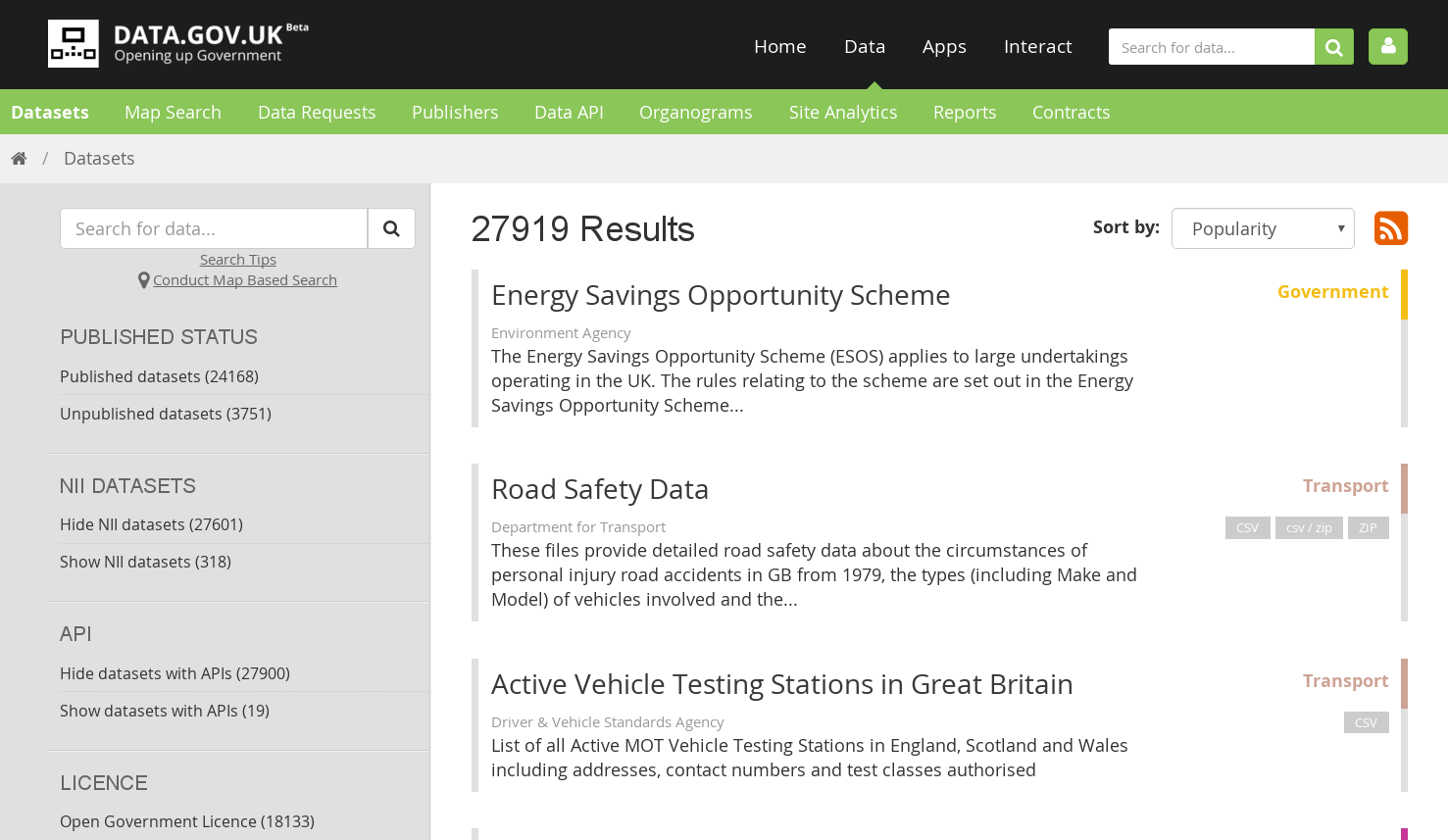Click Driver & Vehicle Standards Agency text

608,722
